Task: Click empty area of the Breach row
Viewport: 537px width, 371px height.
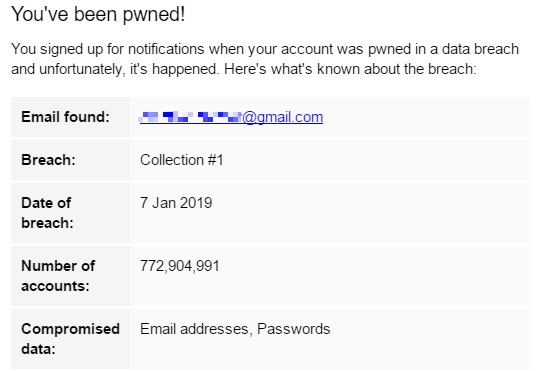Action: pos(377,160)
